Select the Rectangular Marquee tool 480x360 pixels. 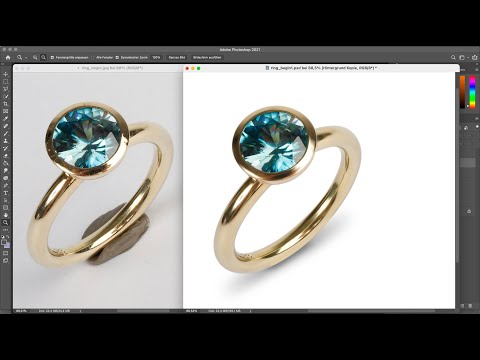click(6, 82)
